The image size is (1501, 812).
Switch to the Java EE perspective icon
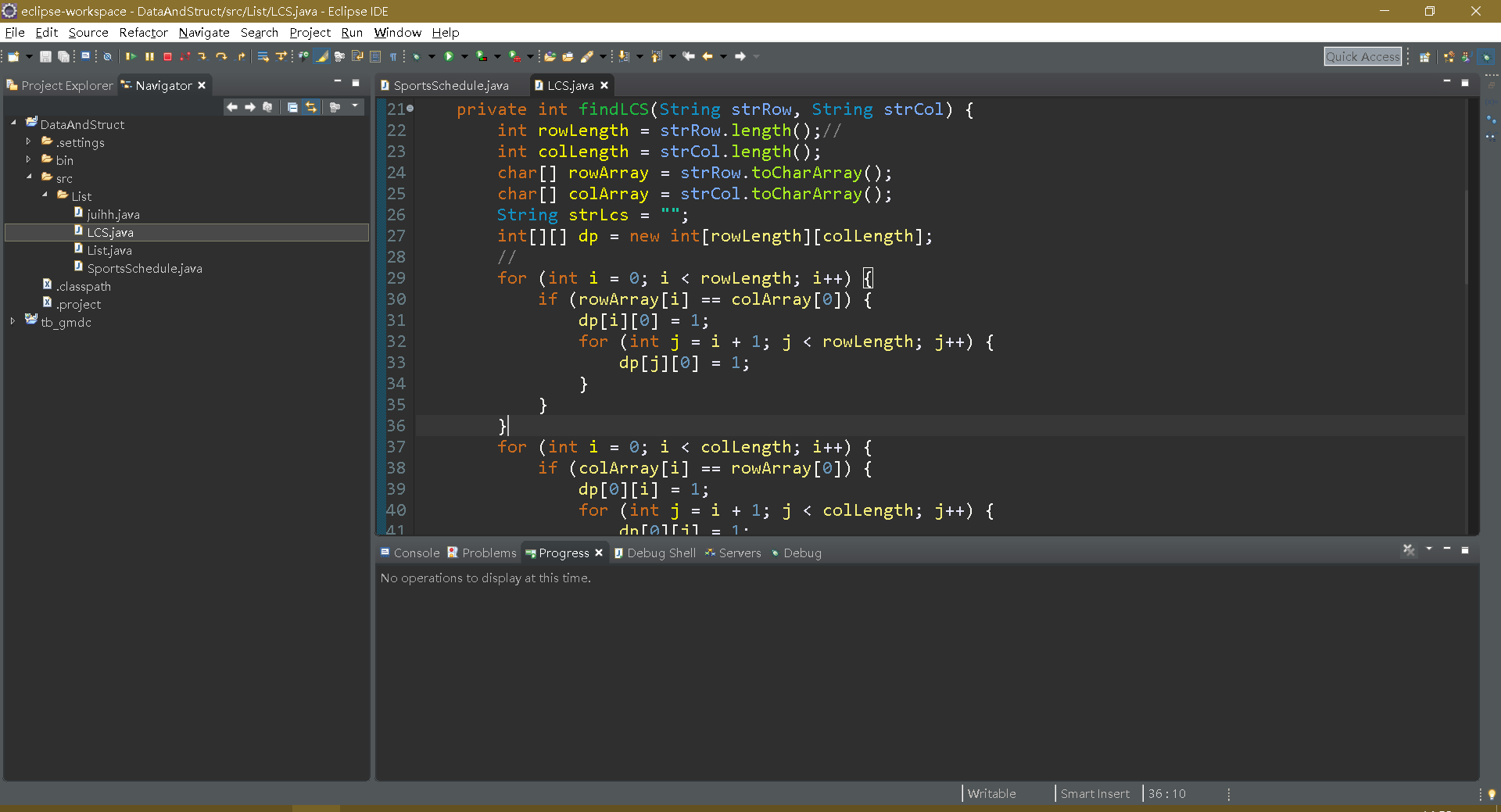point(1449,56)
